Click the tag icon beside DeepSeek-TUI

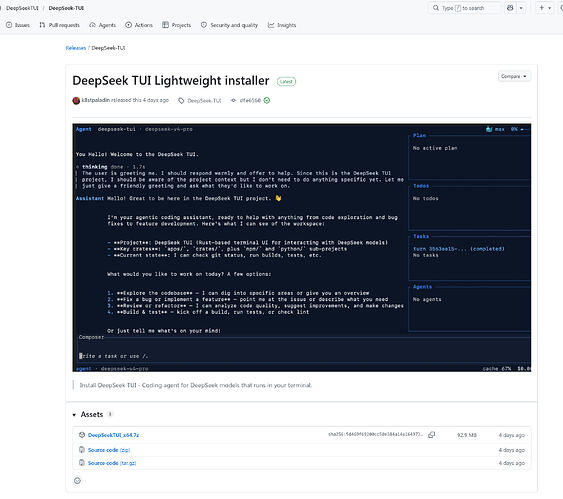(181, 101)
